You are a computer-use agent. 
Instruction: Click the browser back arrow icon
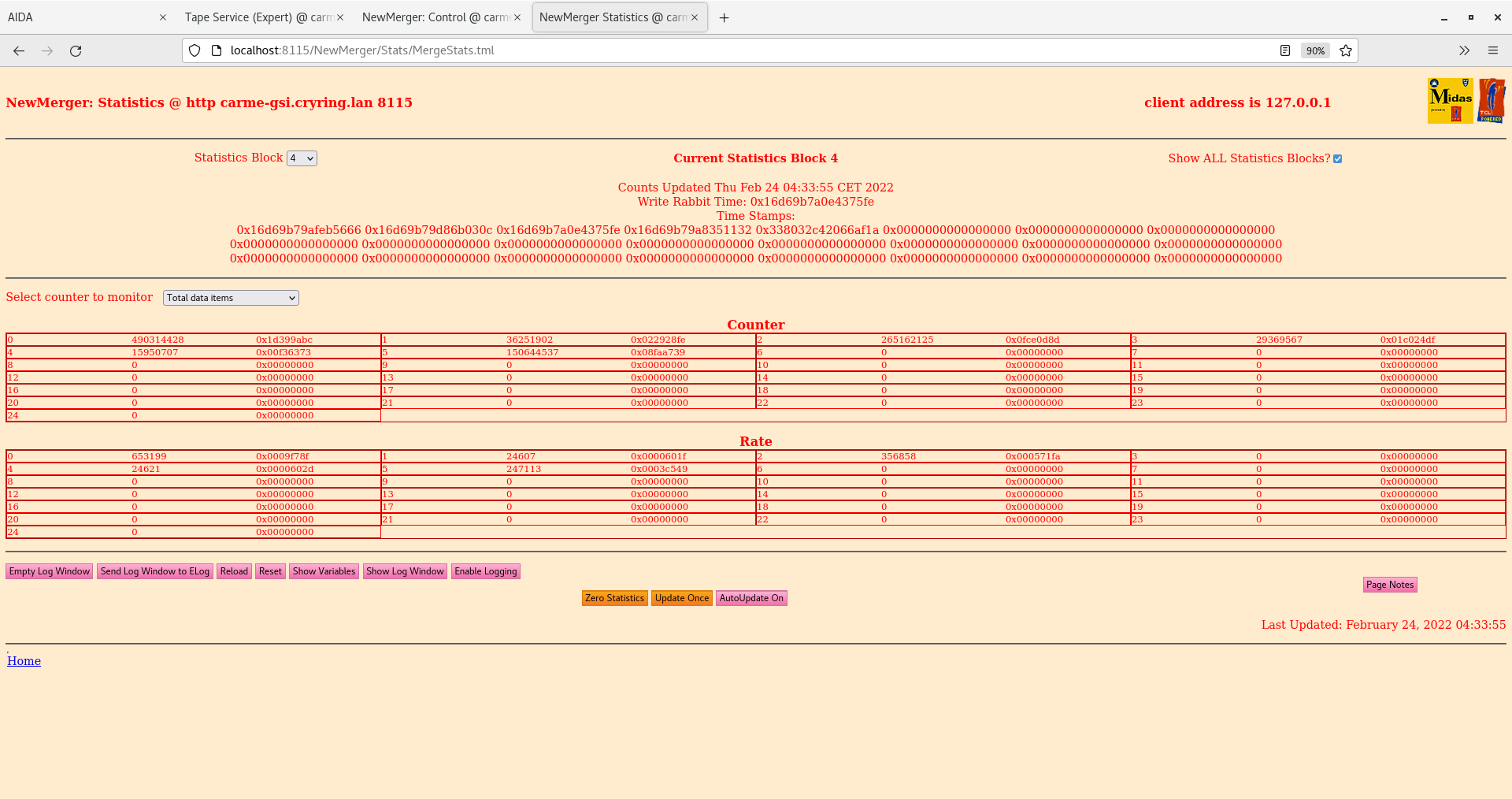click(19, 50)
